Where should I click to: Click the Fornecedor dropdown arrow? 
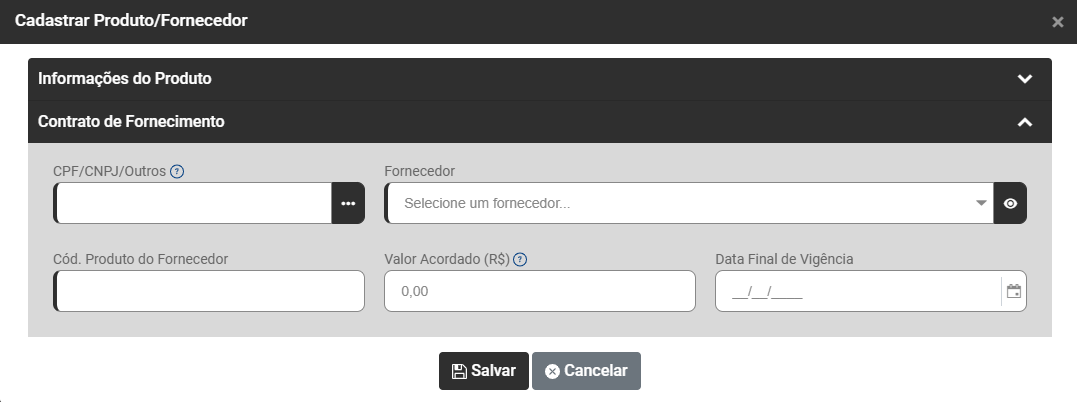point(981,203)
